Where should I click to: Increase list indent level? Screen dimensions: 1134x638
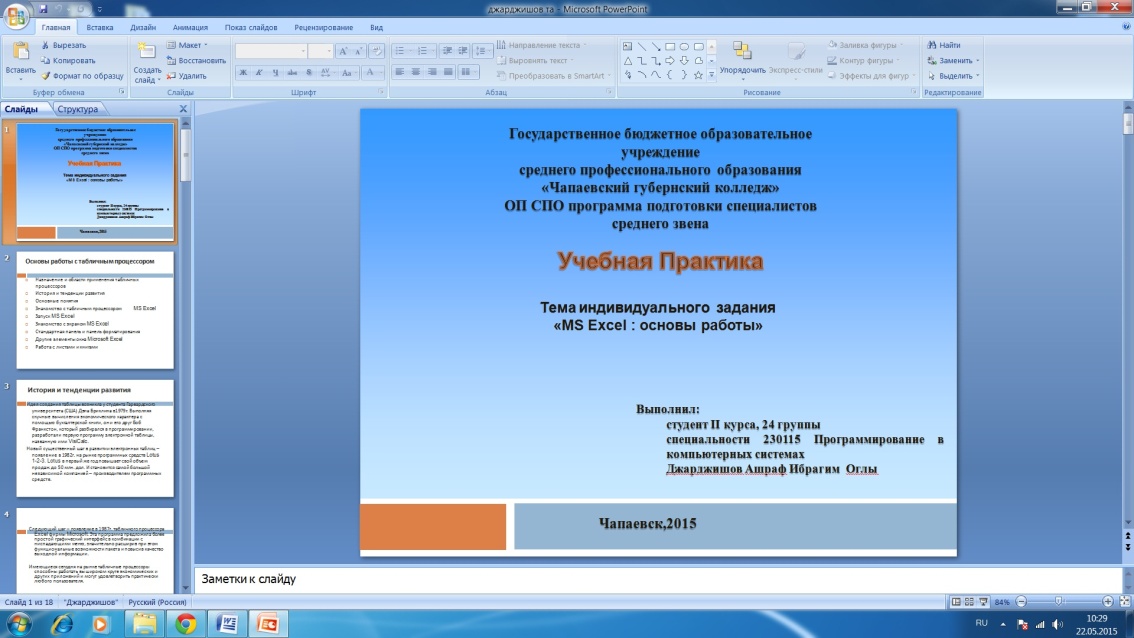(463, 51)
